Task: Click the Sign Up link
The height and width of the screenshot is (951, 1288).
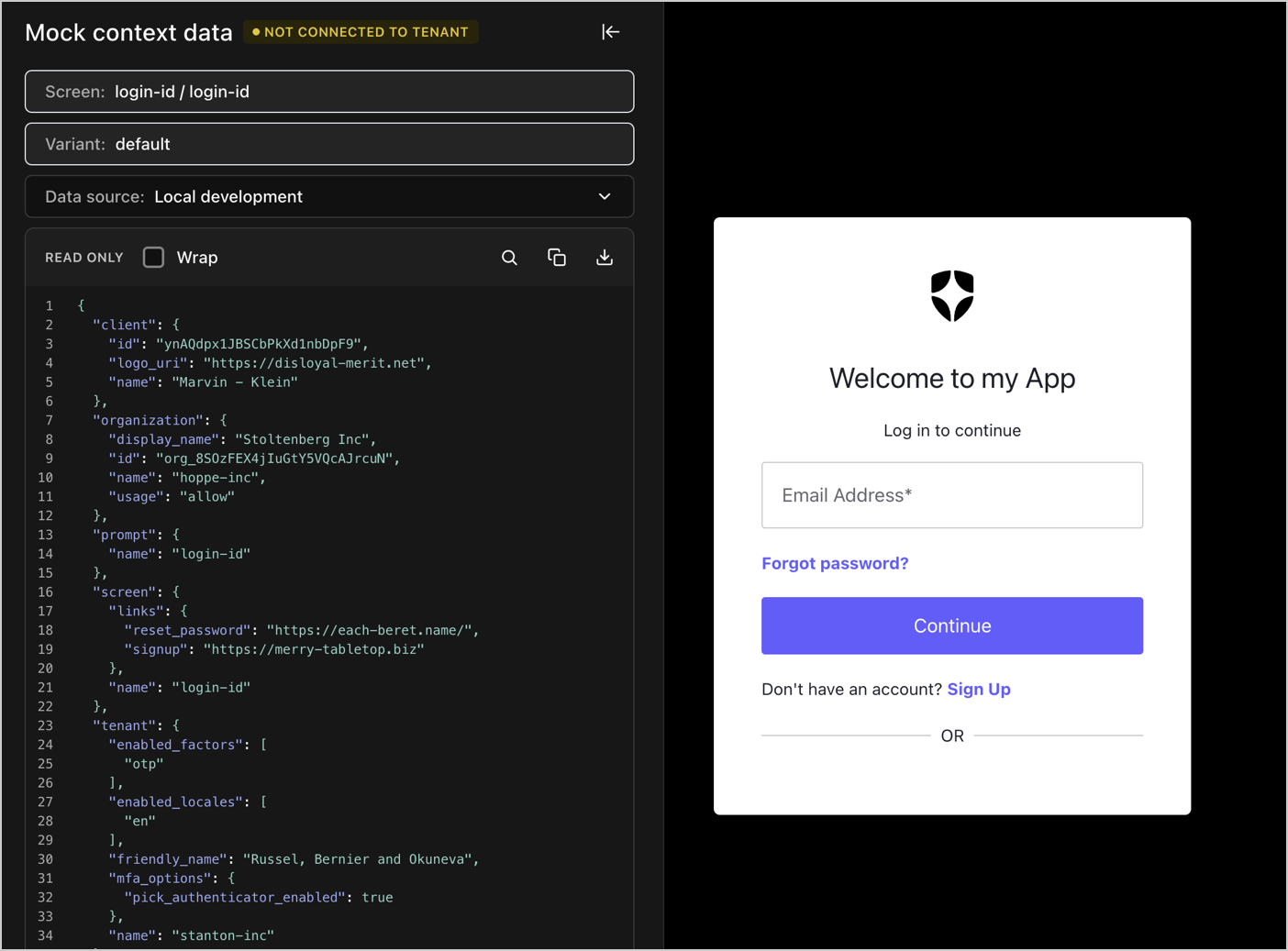Action: pyautogui.click(x=978, y=689)
